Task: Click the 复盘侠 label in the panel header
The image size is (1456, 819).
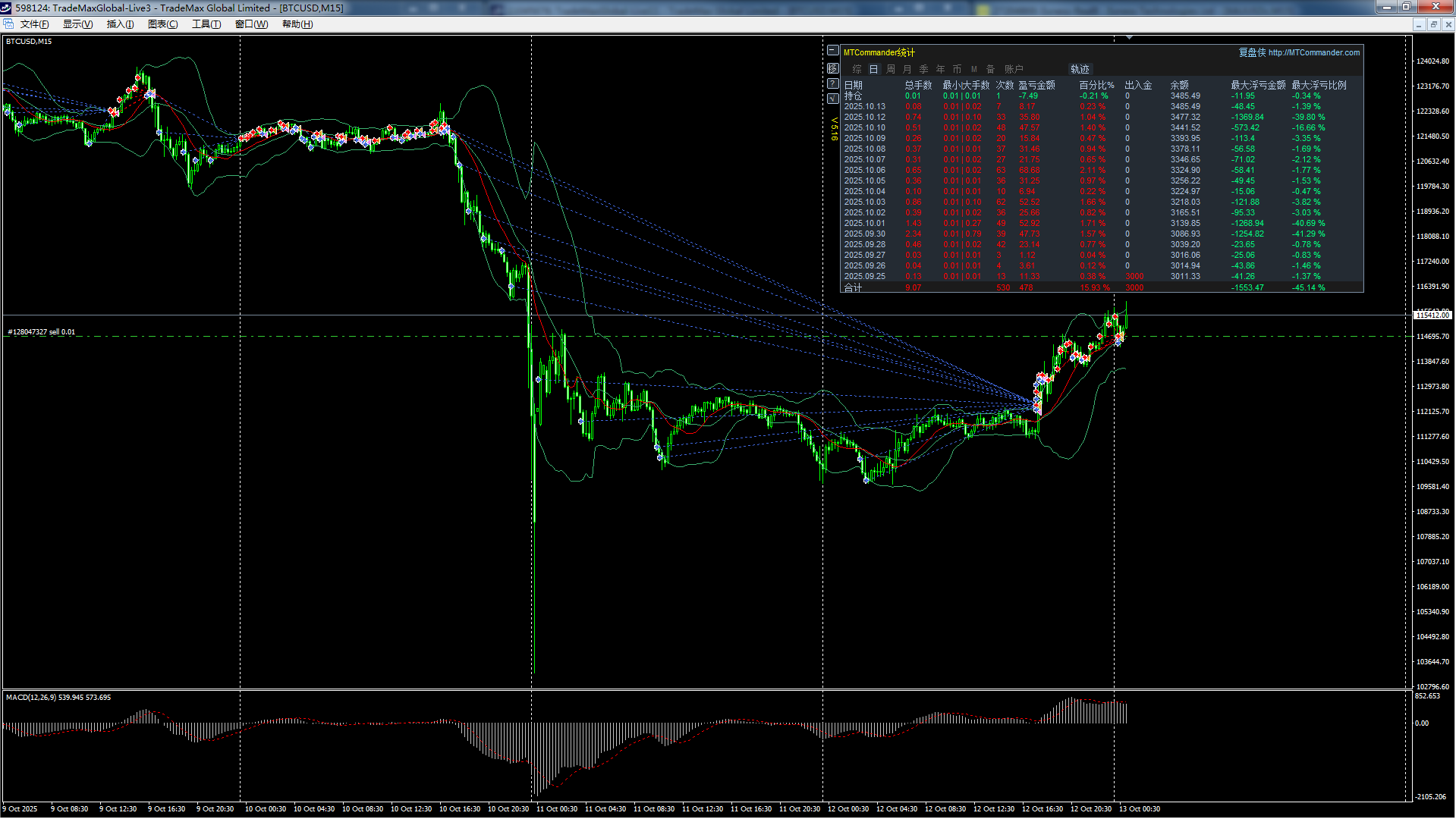Action: [x=1253, y=52]
